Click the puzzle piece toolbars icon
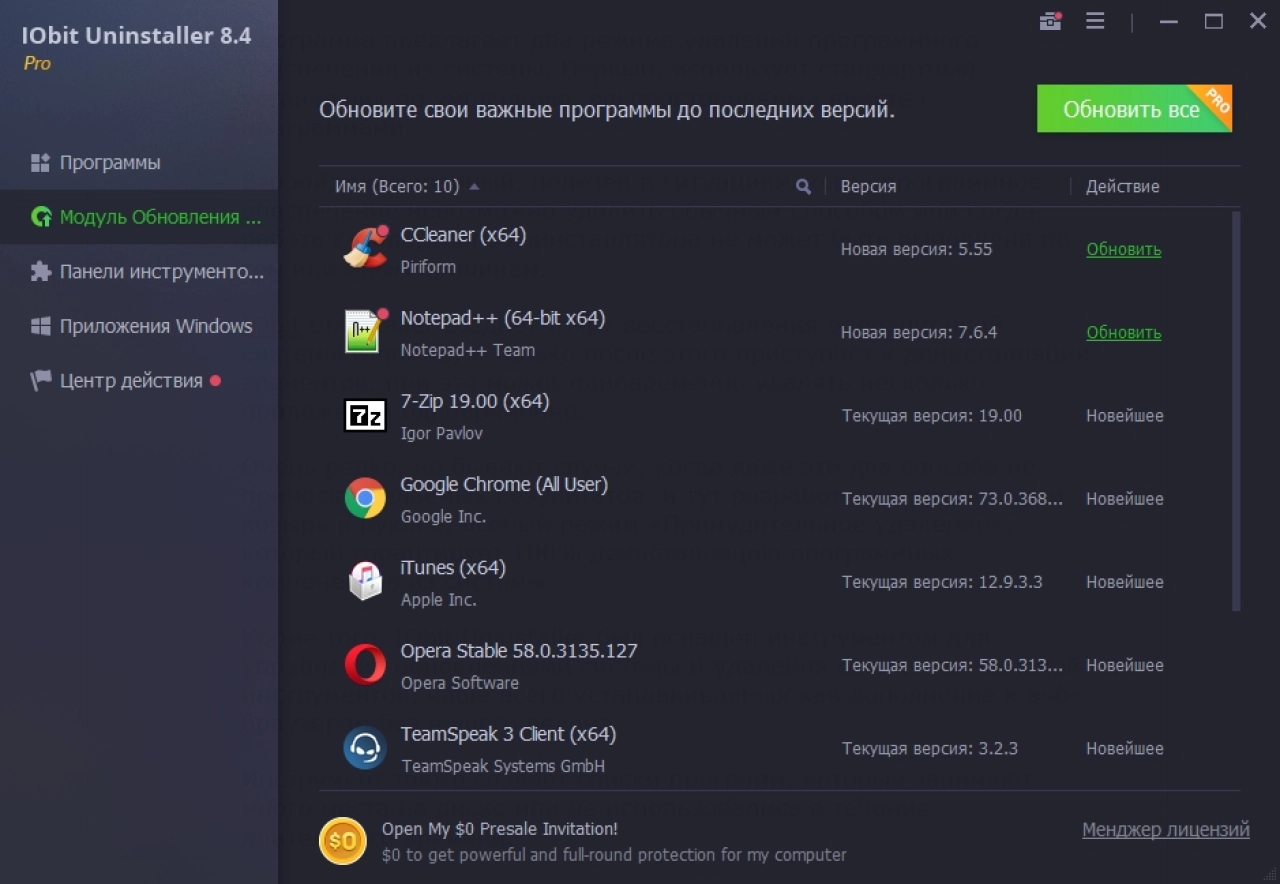1280x884 pixels. pyautogui.click(x=41, y=271)
